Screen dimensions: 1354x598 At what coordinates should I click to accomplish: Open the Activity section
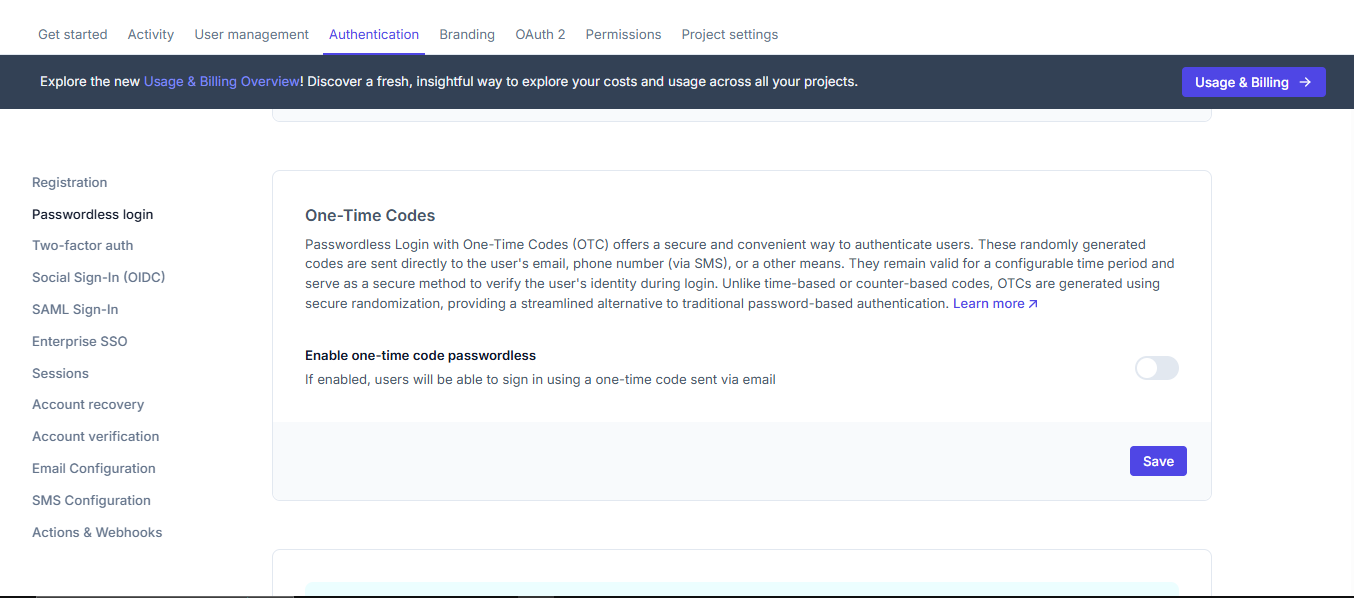coord(150,33)
